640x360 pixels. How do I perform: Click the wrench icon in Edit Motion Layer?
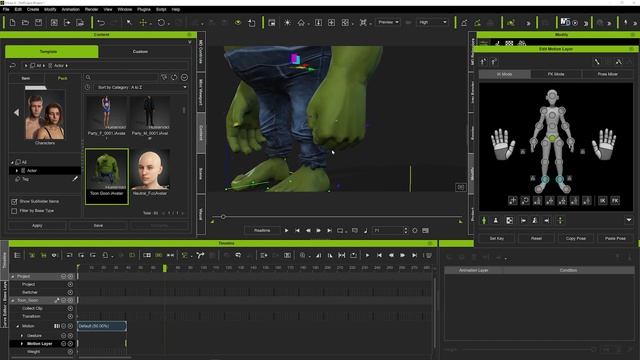pos(597,62)
